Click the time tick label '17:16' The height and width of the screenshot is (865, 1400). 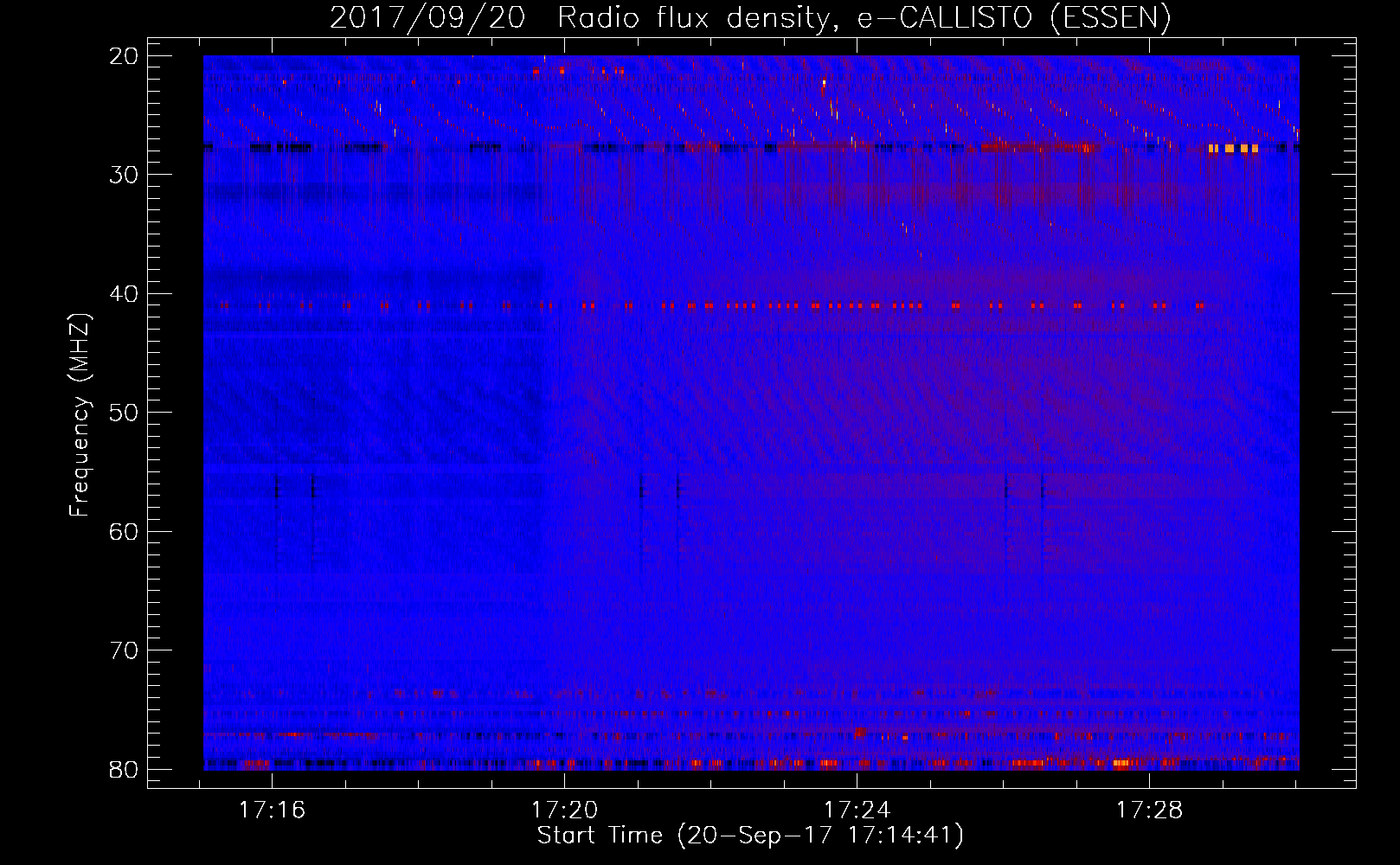coord(273,811)
